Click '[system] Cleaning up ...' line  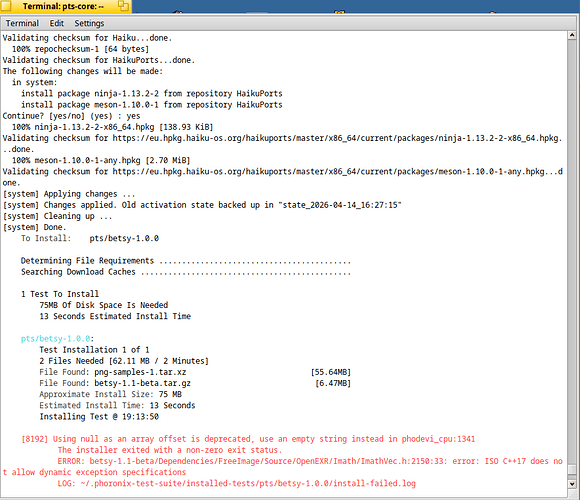57,216
